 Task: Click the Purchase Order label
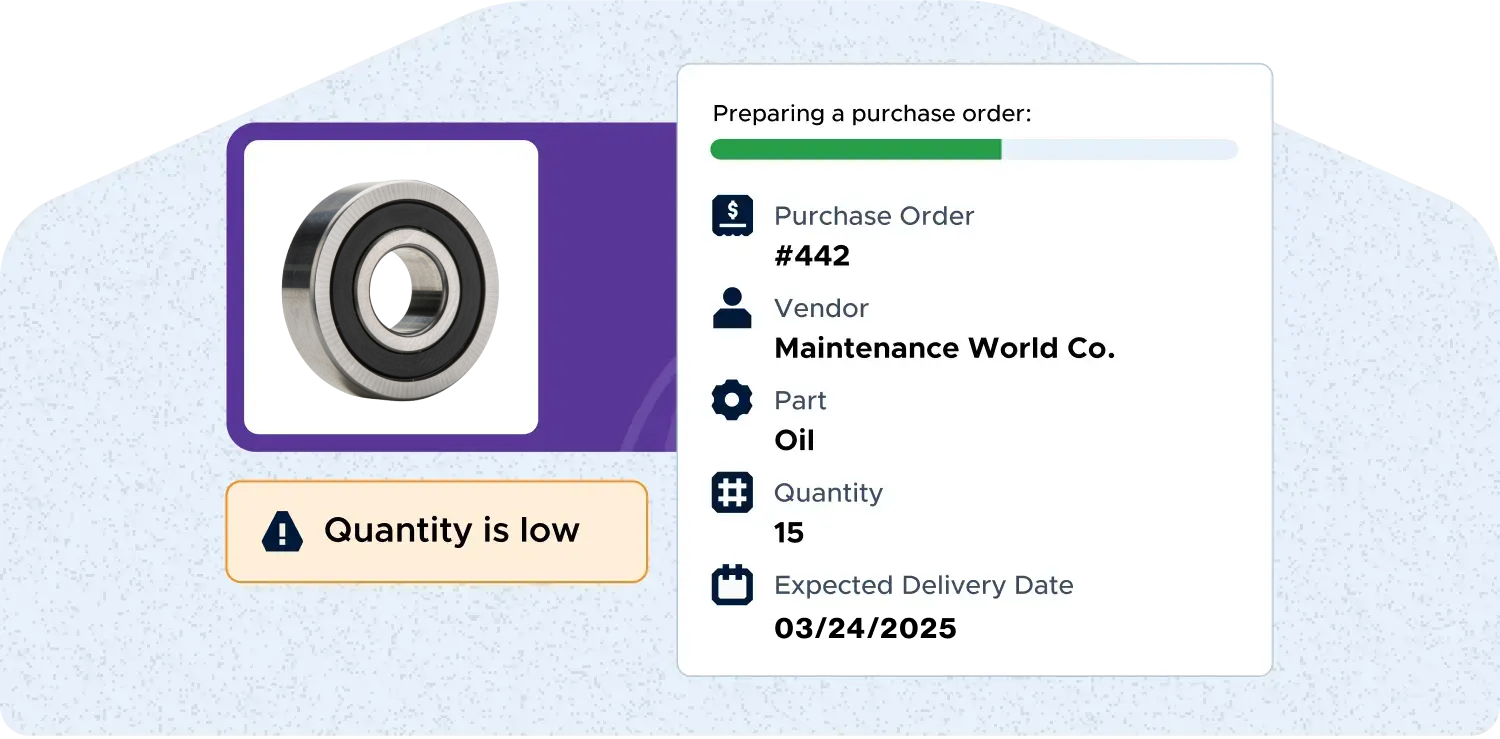coord(873,216)
